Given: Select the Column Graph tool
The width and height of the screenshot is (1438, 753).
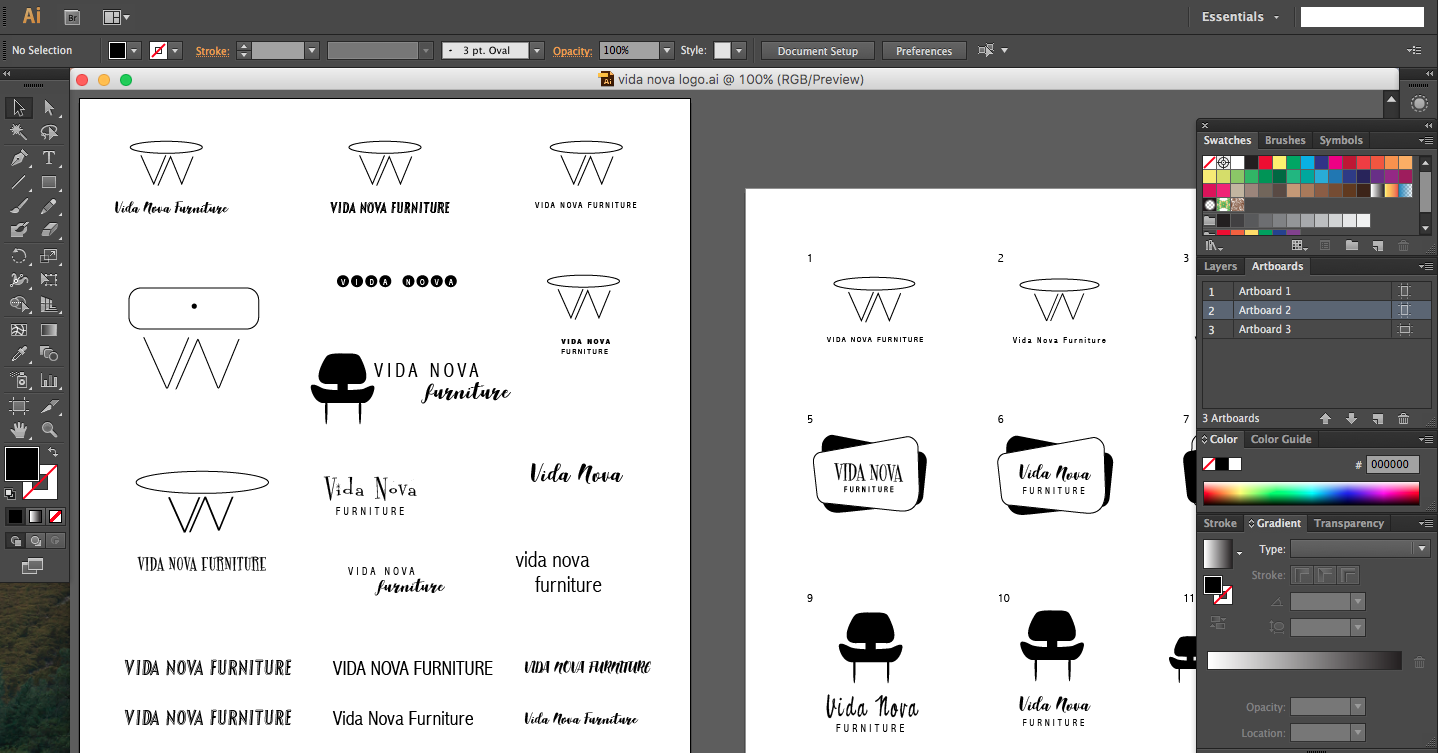Looking at the screenshot, I should pyautogui.click(x=49, y=380).
